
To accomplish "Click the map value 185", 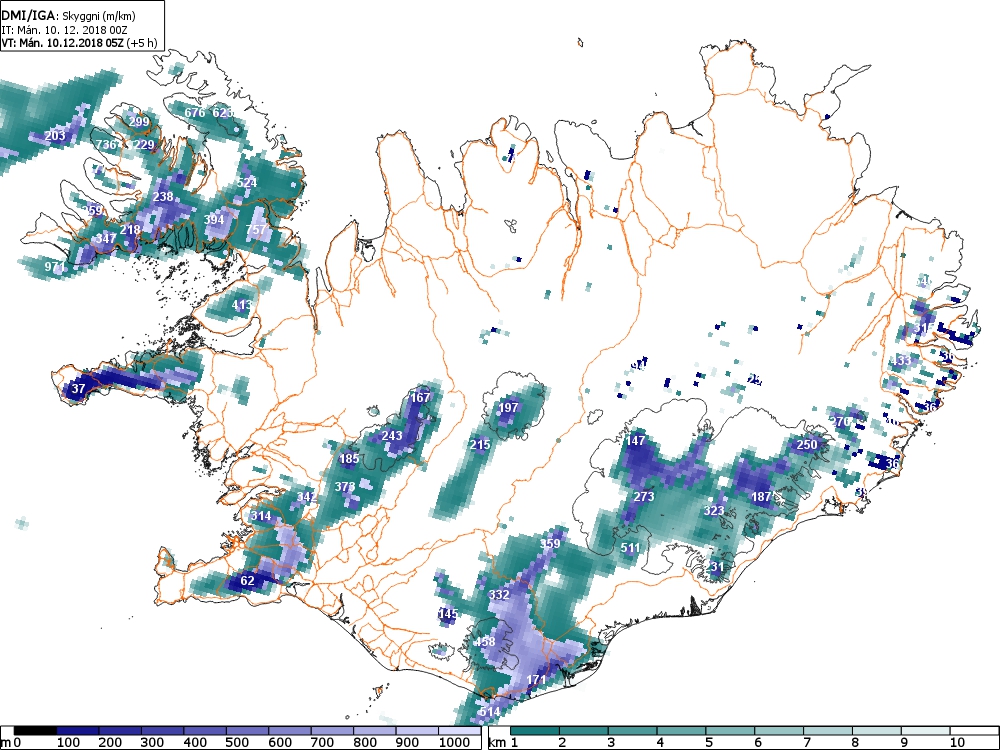I will [x=349, y=459].
